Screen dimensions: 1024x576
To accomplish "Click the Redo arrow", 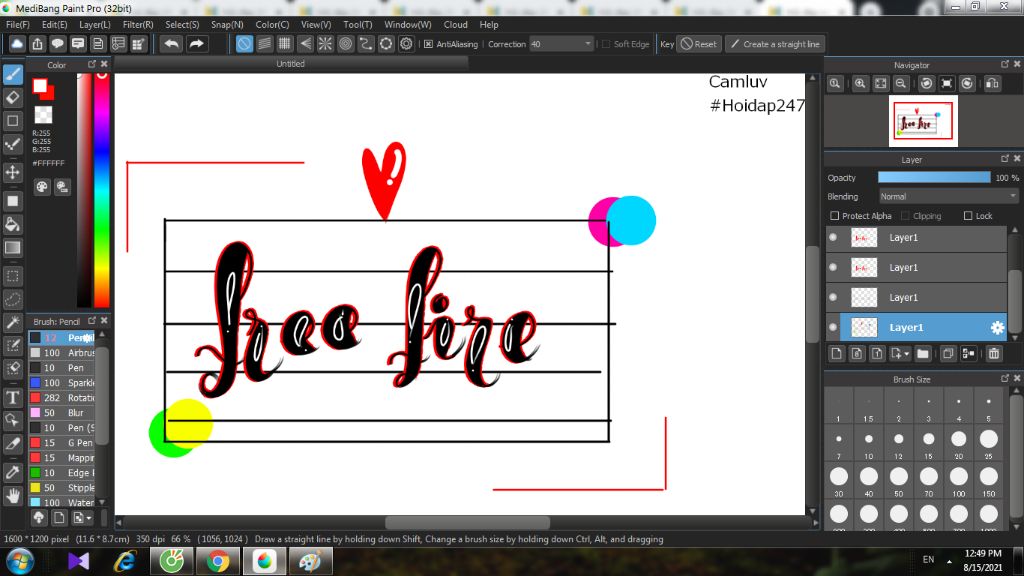I will click(x=196, y=44).
